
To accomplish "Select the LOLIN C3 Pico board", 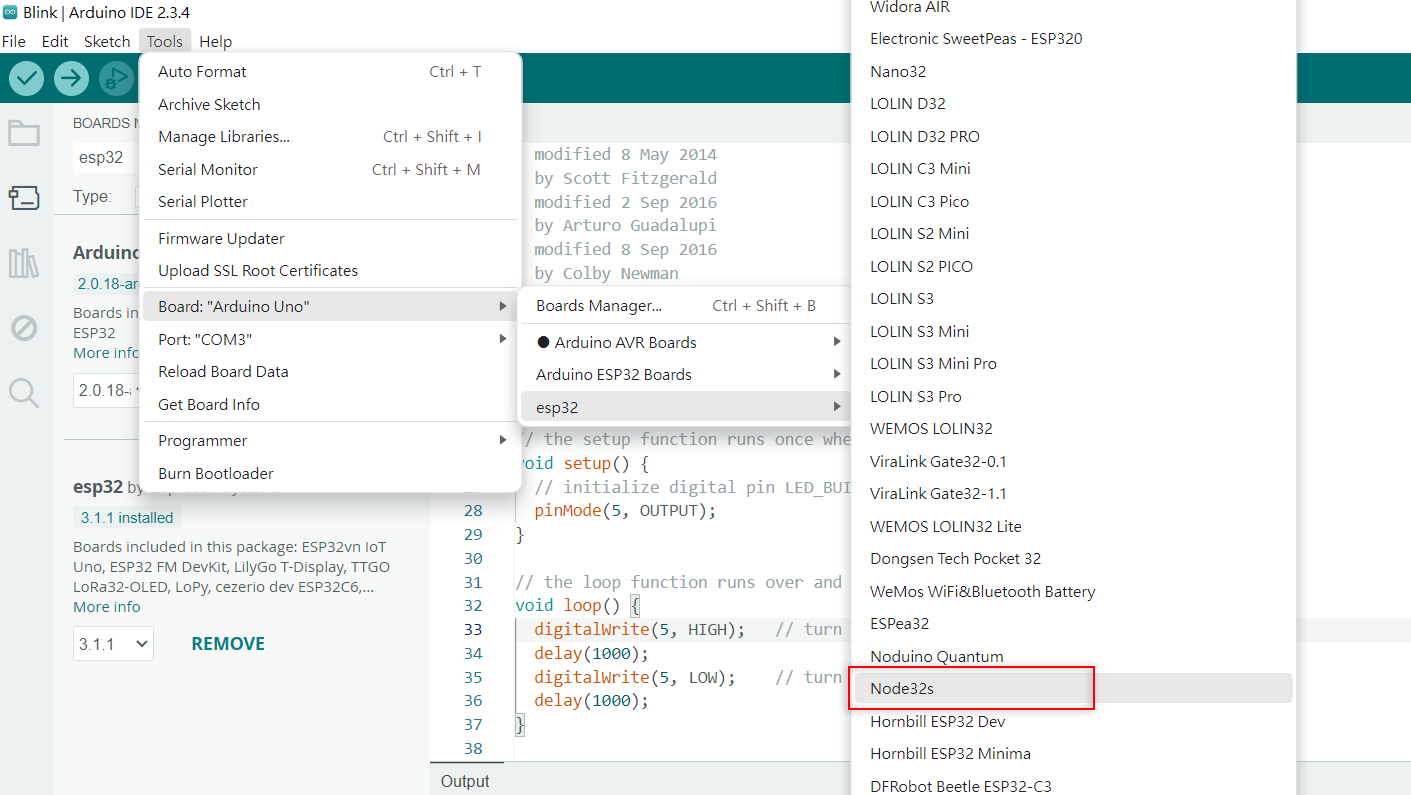I will pos(1071,201).
